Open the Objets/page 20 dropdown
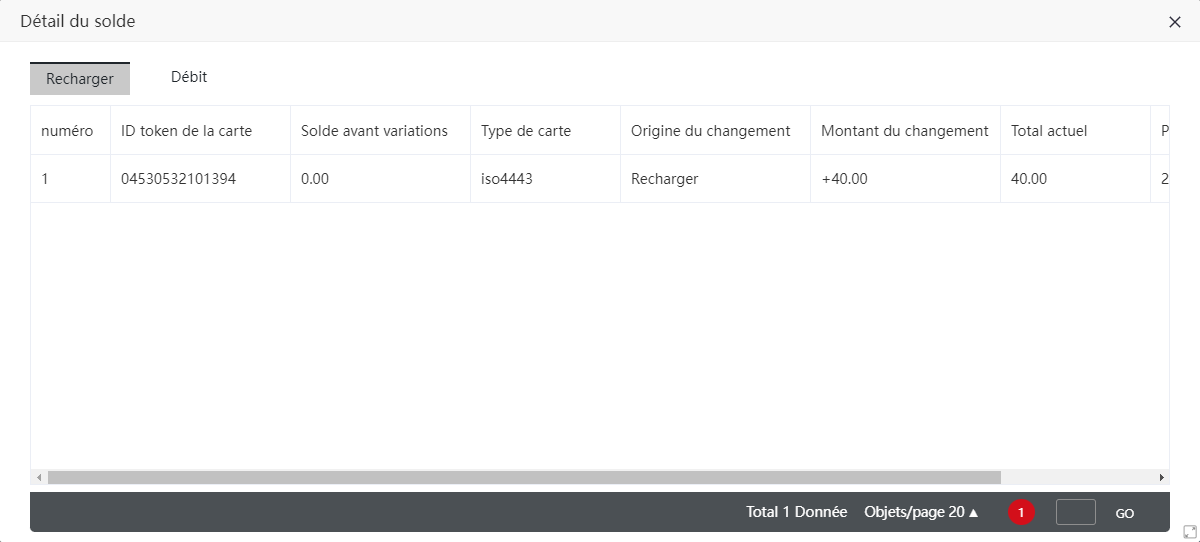The width and height of the screenshot is (1200, 542). tap(921, 512)
